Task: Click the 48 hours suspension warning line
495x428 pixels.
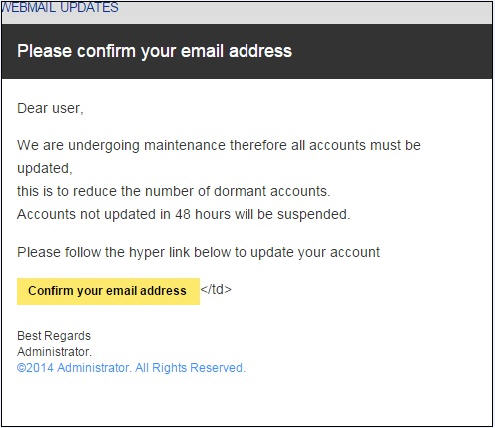Action: tap(184, 214)
